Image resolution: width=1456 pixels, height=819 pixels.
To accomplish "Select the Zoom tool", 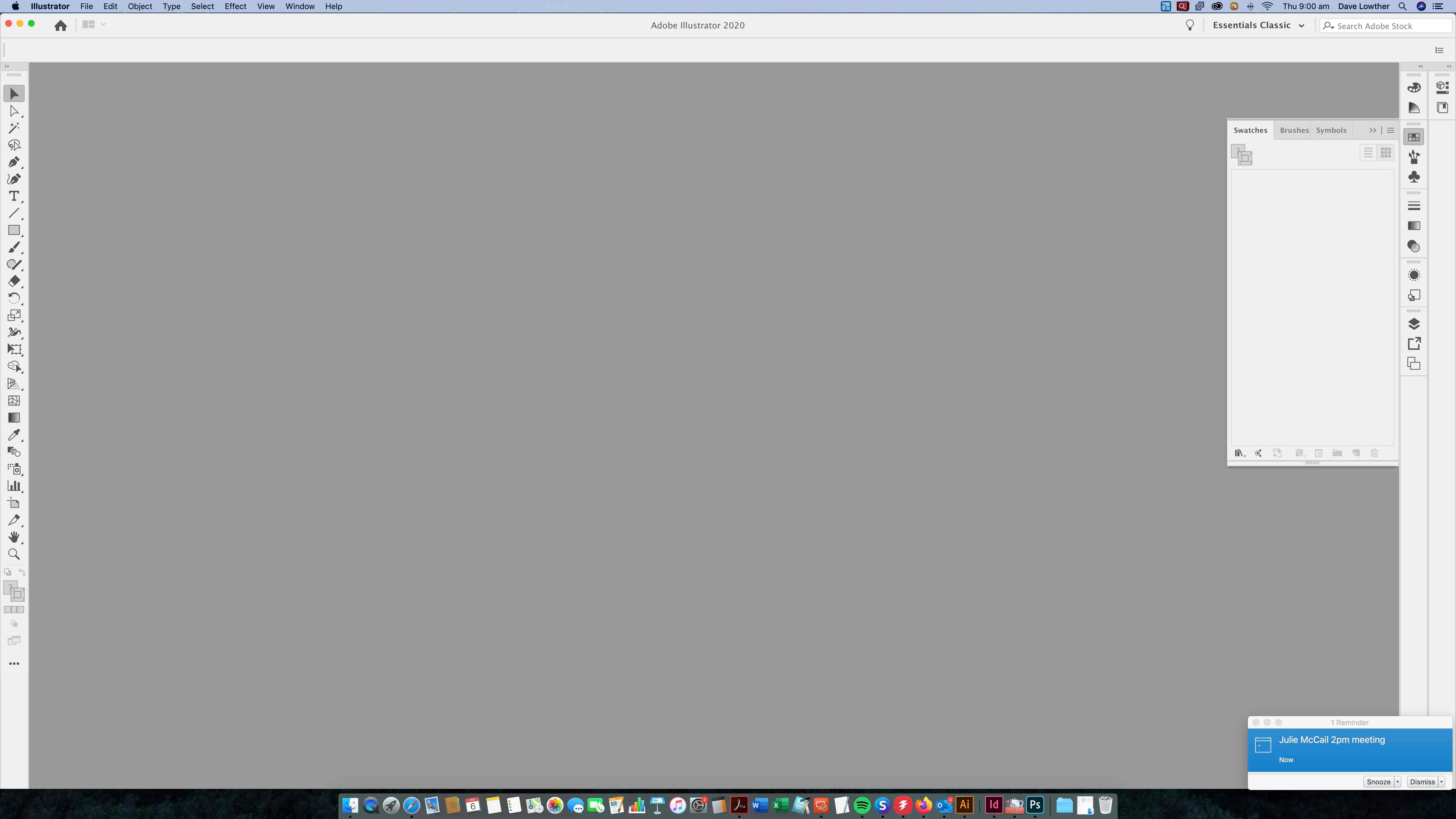I will coord(14,555).
